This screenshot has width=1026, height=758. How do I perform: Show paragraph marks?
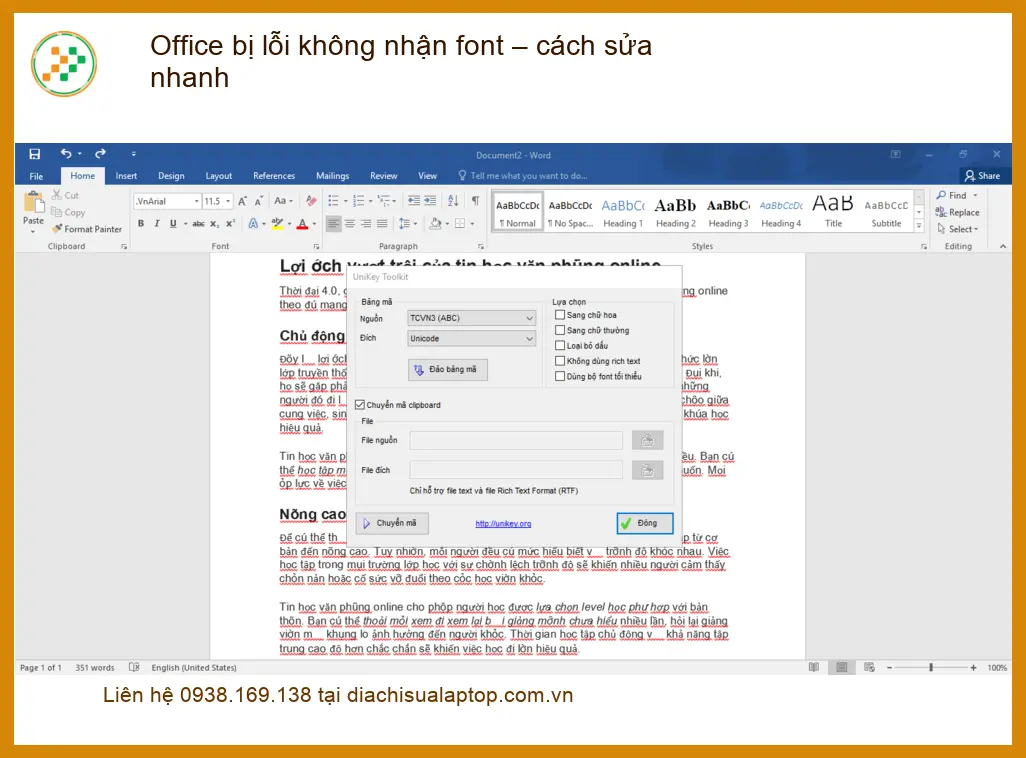tap(476, 201)
